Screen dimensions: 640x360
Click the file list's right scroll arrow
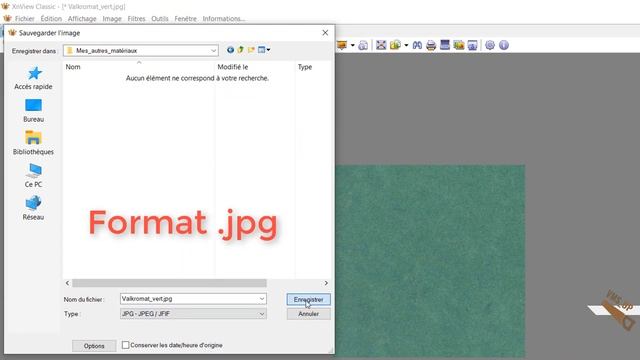[326, 283]
